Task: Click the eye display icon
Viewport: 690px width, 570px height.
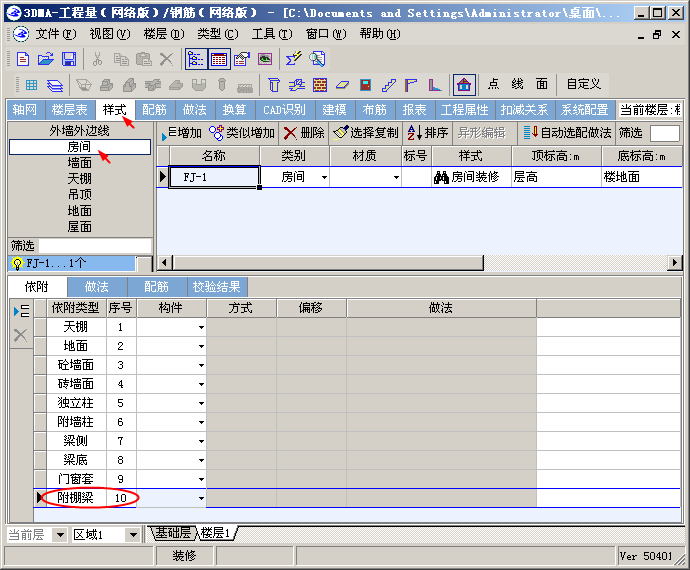Action: coord(265,59)
